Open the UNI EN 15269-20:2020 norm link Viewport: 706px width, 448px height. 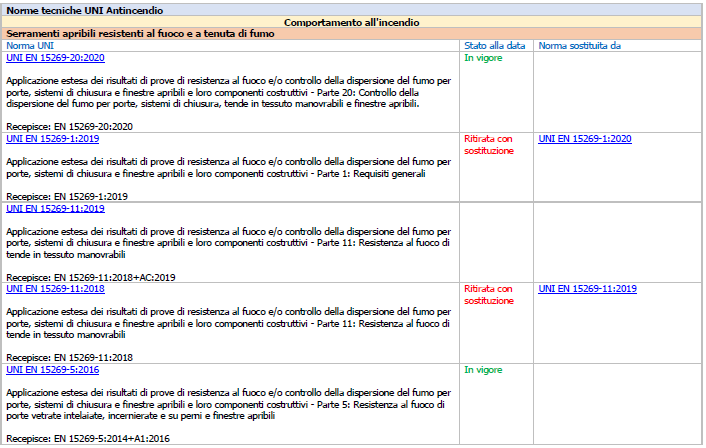pos(55,58)
